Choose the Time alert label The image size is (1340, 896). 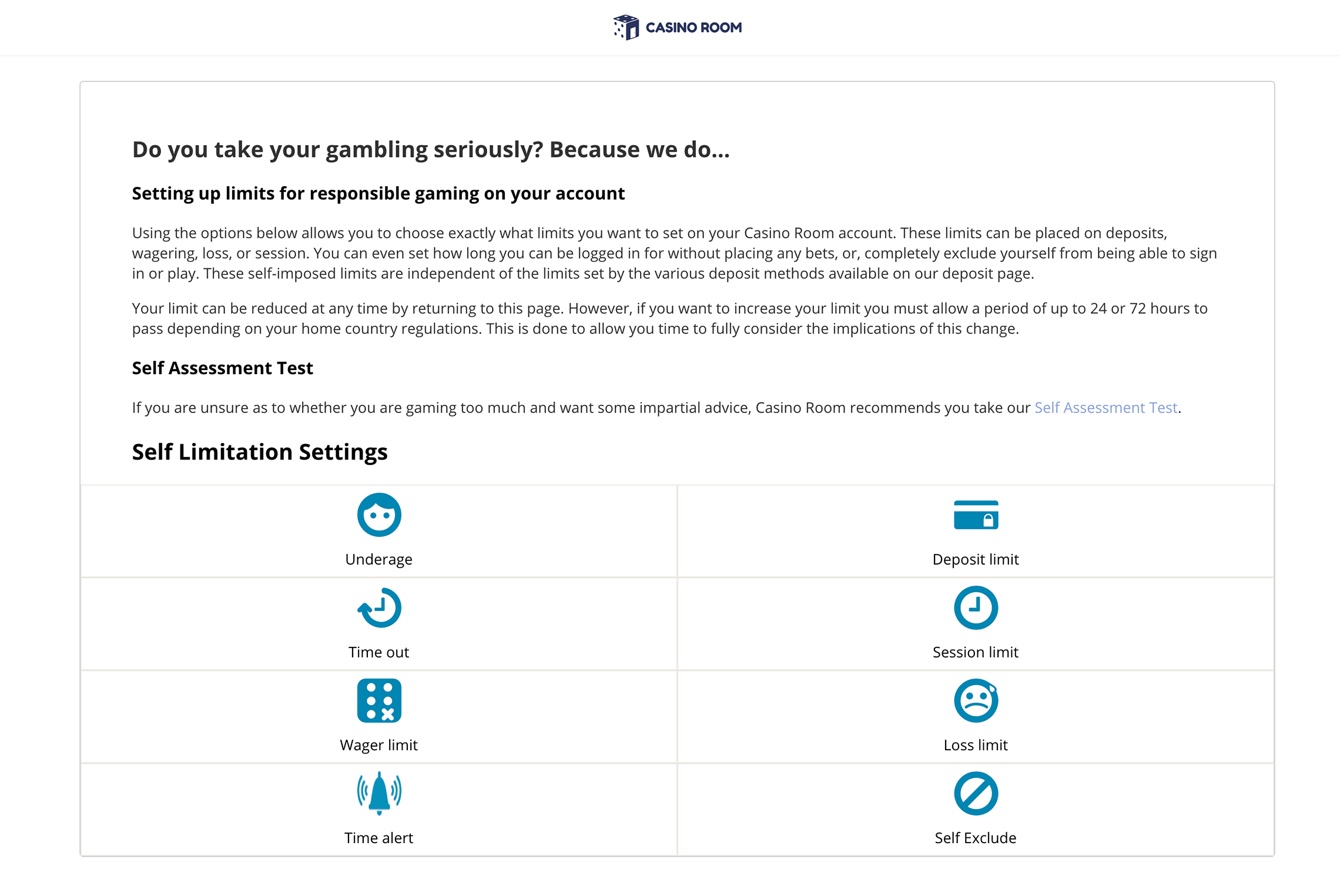point(379,838)
